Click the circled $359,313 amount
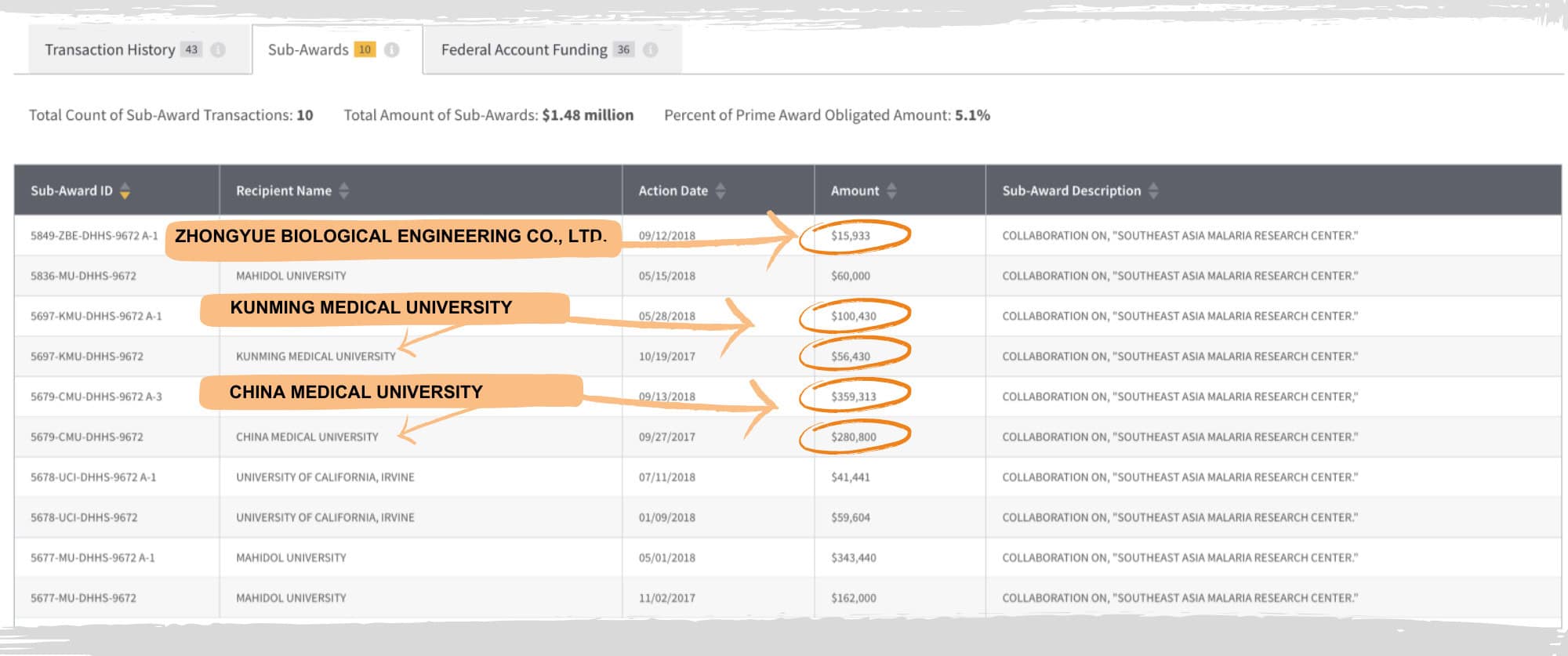 854,397
